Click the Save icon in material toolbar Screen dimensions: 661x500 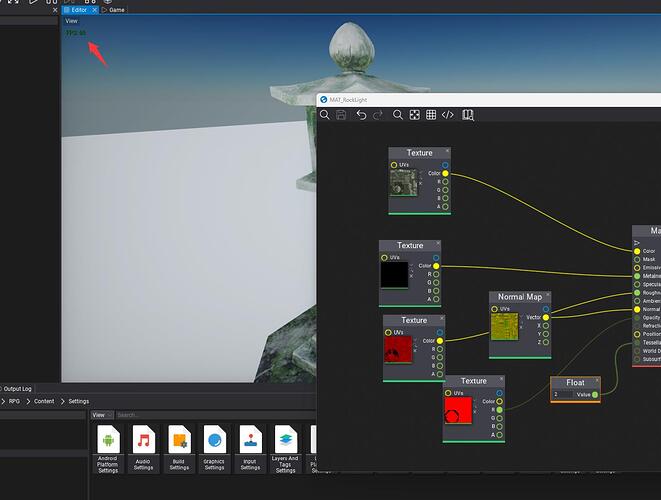tap(342, 115)
